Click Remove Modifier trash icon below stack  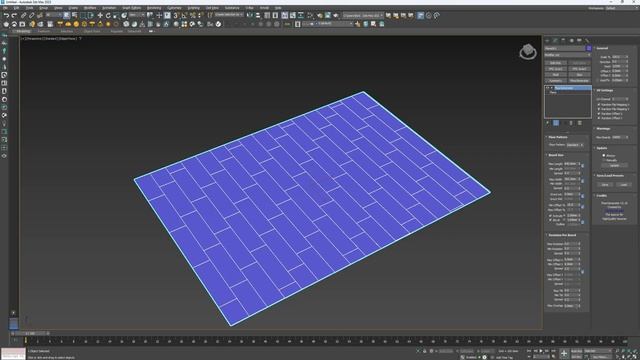click(571, 123)
